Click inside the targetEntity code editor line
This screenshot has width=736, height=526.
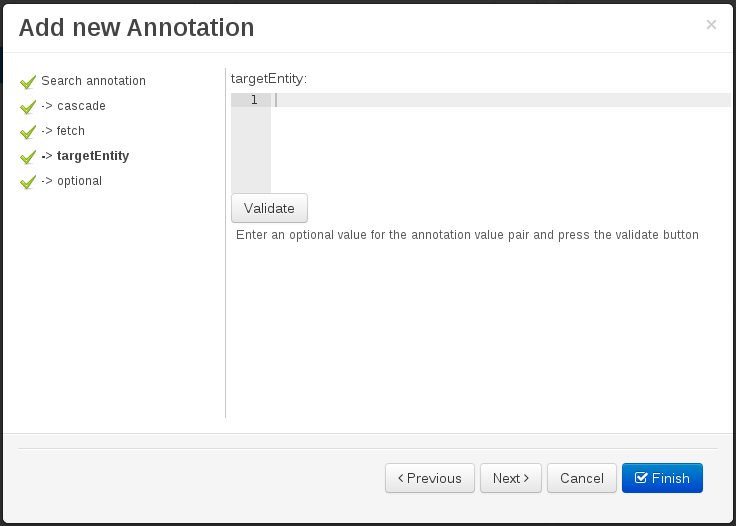coord(500,100)
